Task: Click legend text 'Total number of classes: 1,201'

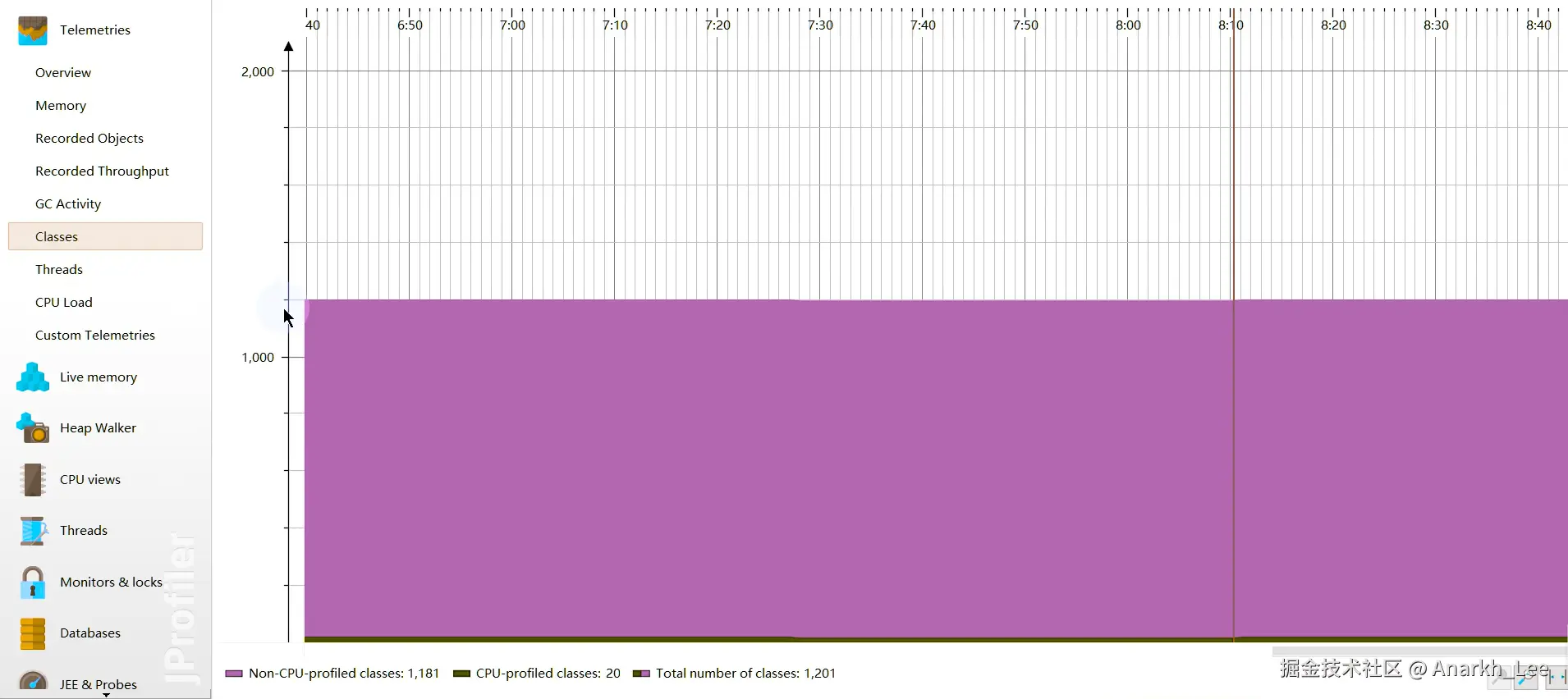Action: click(x=745, y=674)
